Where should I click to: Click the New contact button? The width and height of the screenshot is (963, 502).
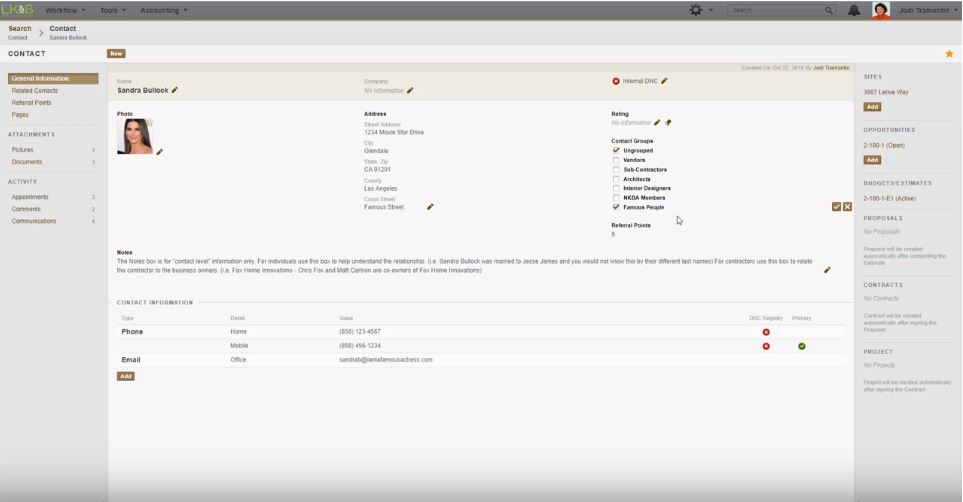point(116,54)
